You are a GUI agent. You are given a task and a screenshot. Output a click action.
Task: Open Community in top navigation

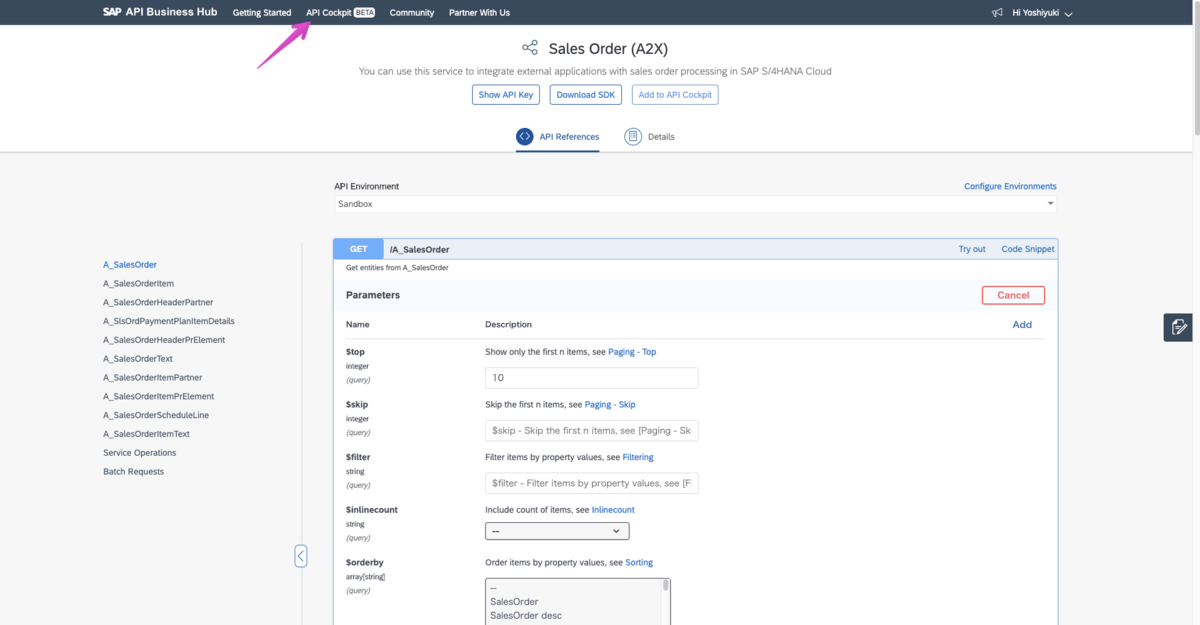412,13
